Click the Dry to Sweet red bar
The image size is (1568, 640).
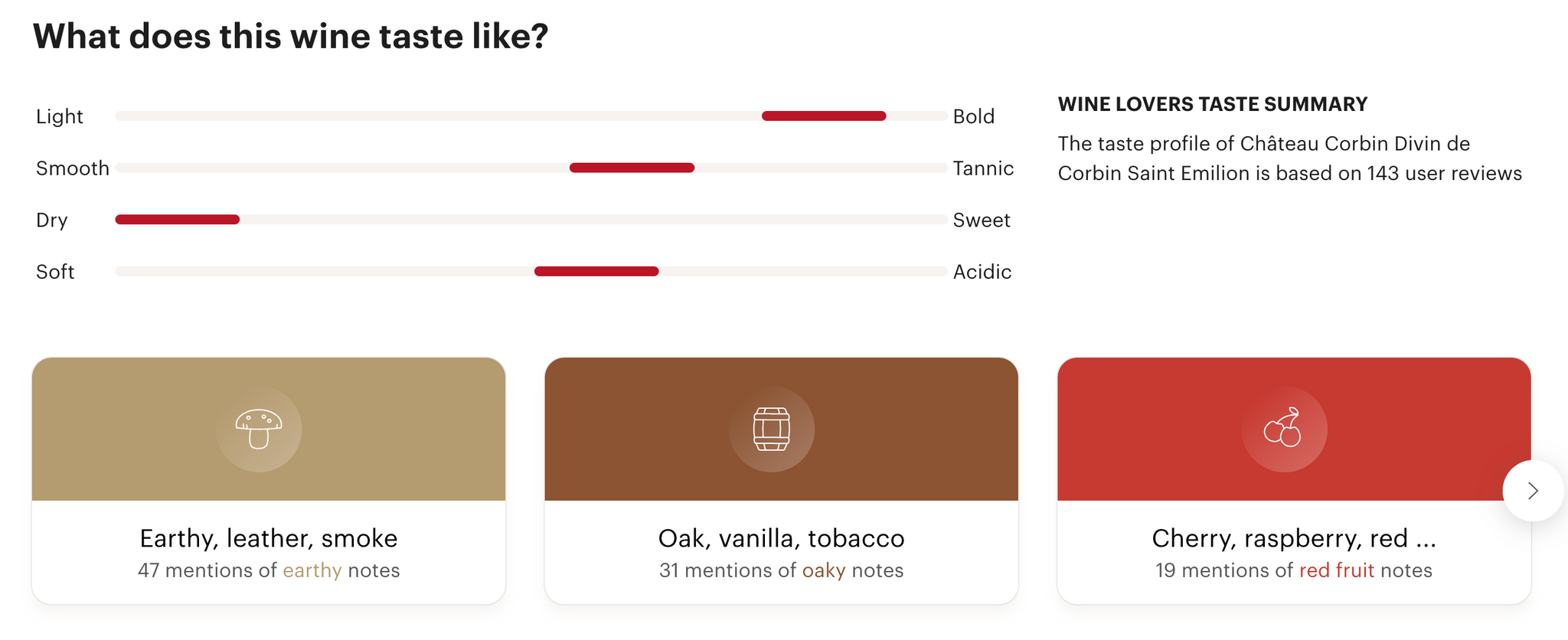click(178, 220)
